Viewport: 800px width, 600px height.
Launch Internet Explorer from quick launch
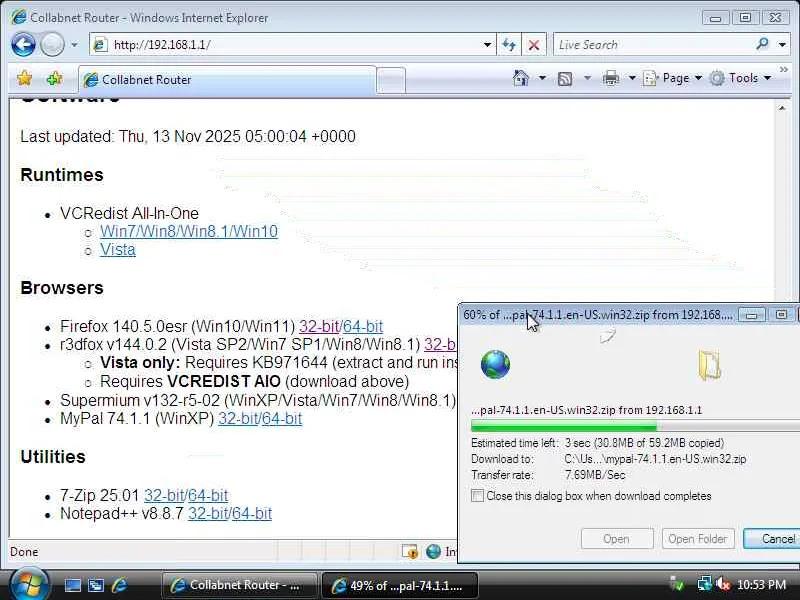coord(119,585)
